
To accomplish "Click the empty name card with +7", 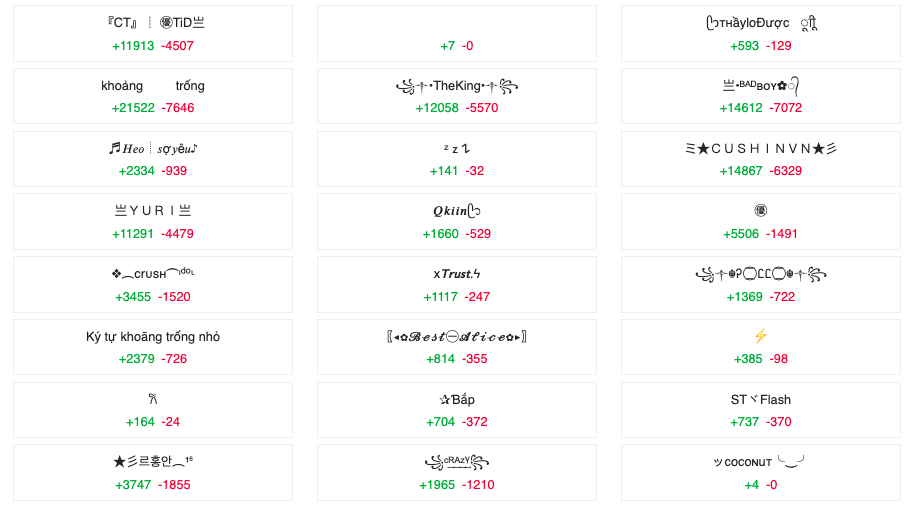I will [457, 34].
